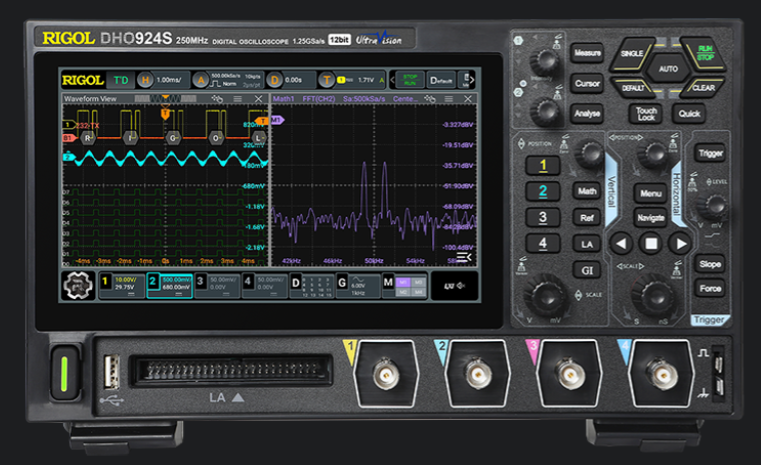The image size is (761, 465).
Task: Tap the horizontal H timebase icon
Action: coord(145,80)
